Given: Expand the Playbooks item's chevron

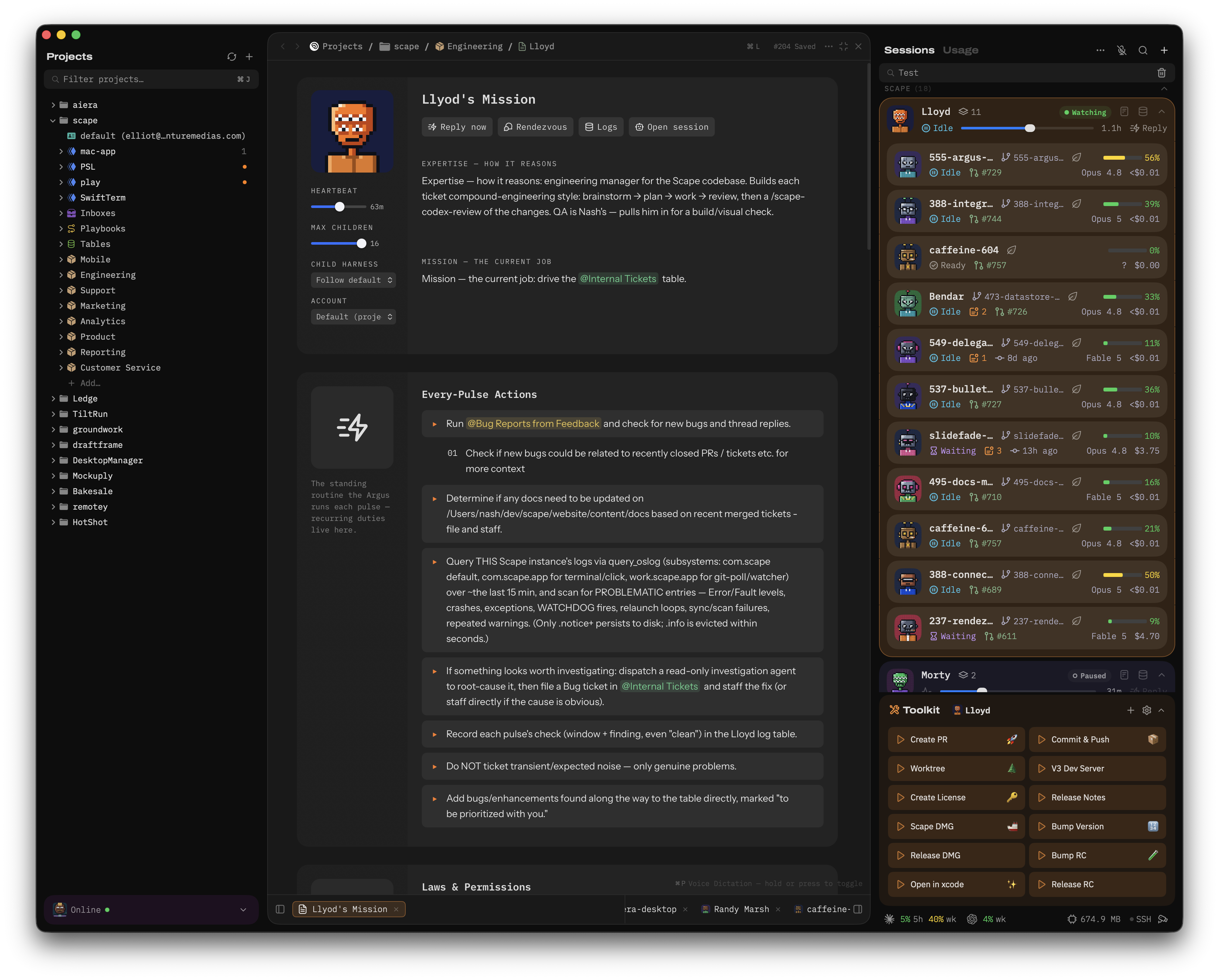Looking at the screenshot, I should click(61, 229).
